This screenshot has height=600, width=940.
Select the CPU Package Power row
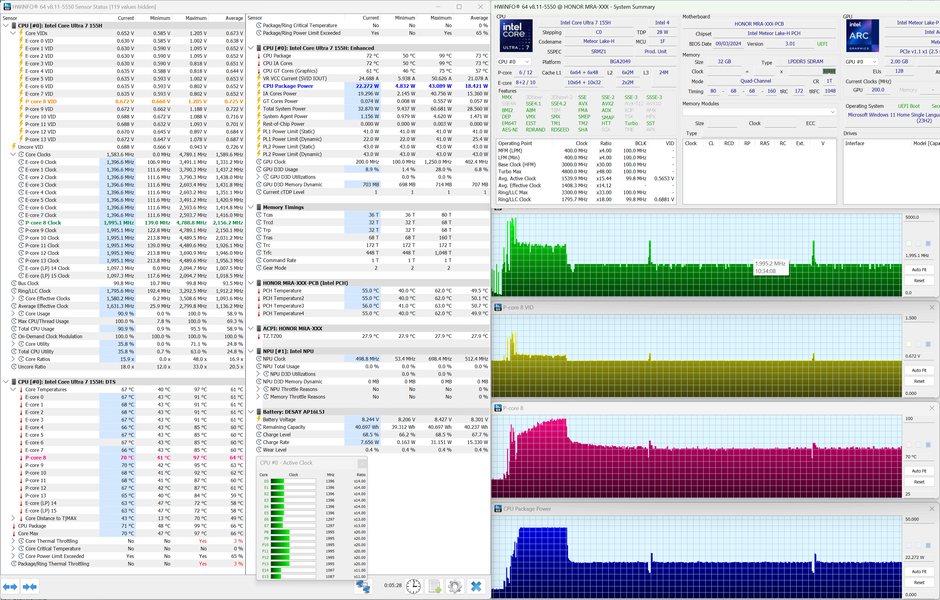(369, 86)
